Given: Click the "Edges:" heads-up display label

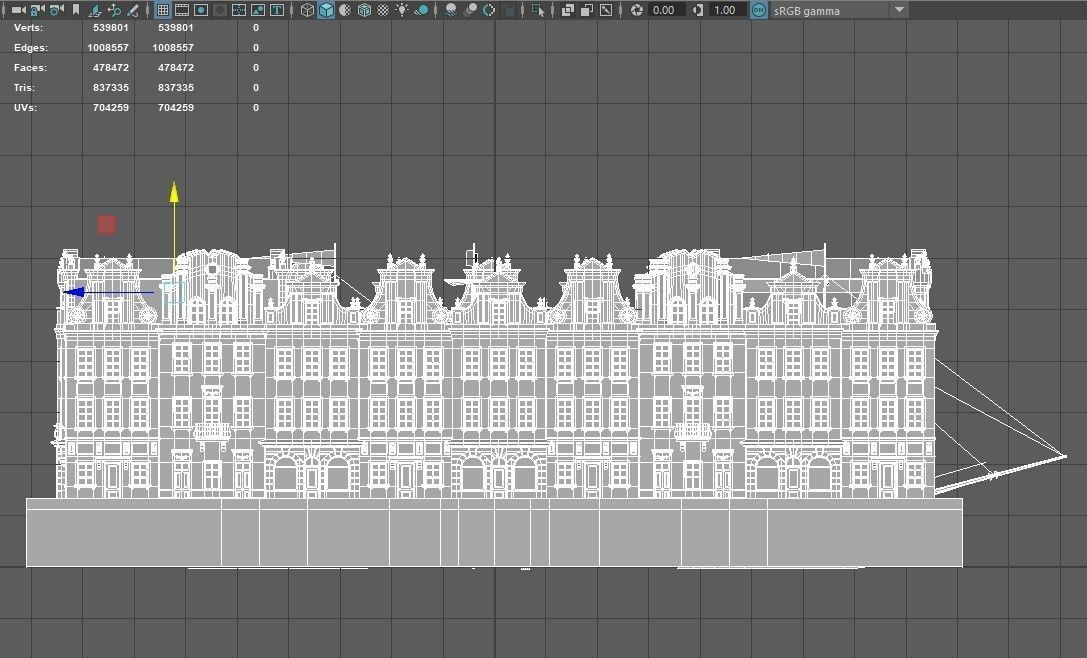Looking at the screenshot, I should click(31, 48).
